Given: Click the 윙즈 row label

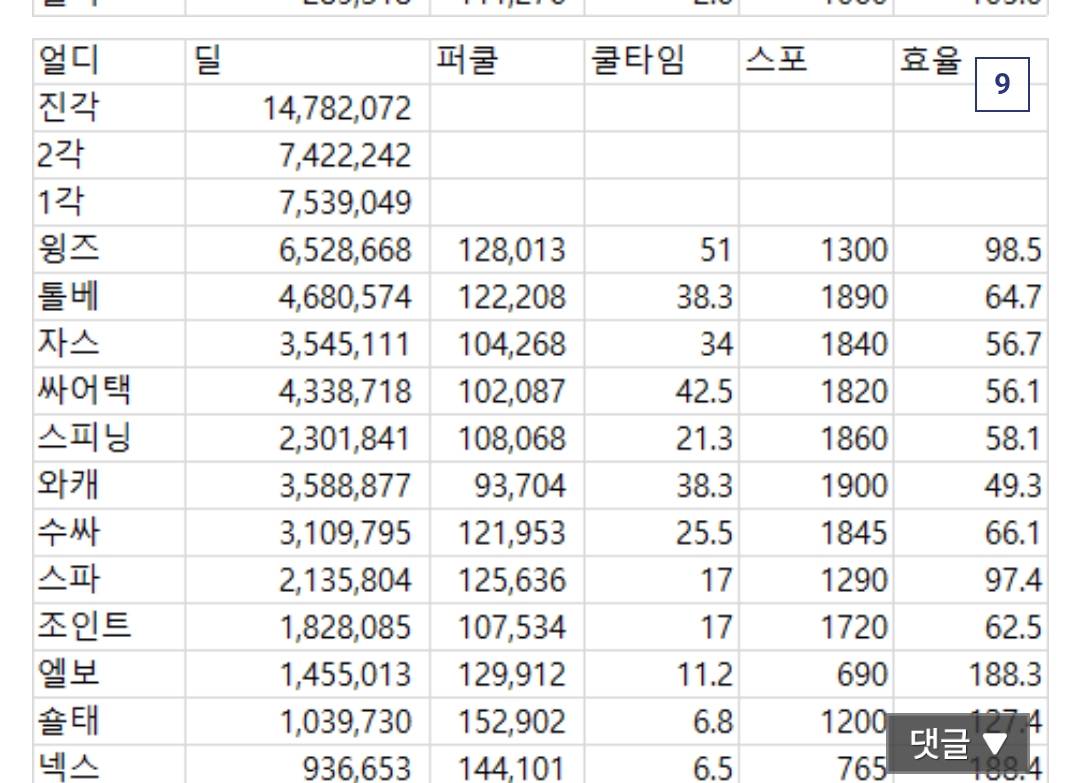Looking at the screenshot, I should 68,249.
